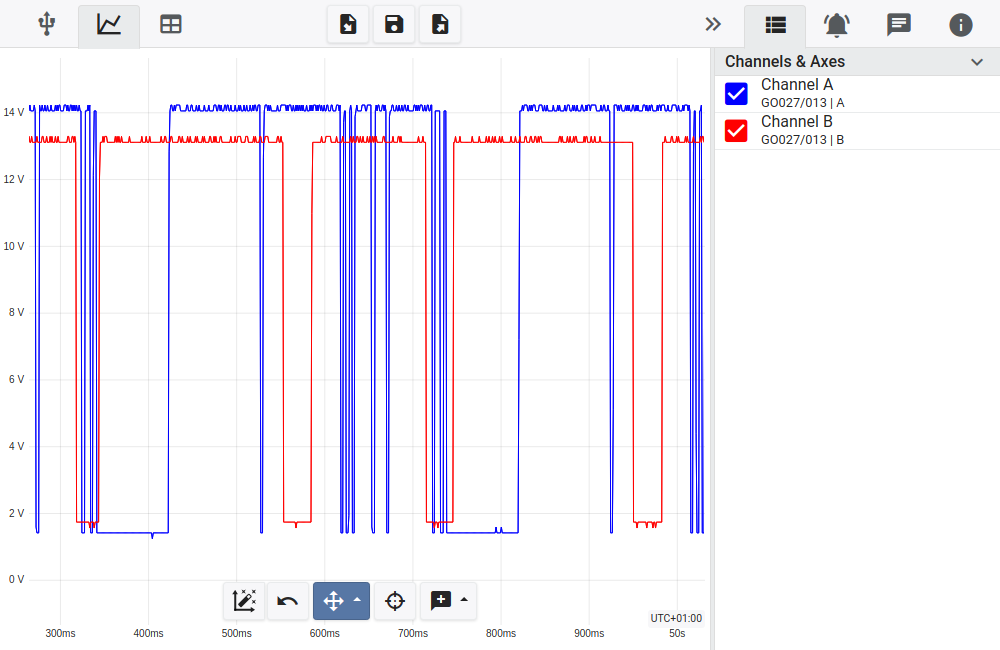This screenshot has width=1000, height=650.
Task: Click the open file icon
Action: [x=348, y=25]
